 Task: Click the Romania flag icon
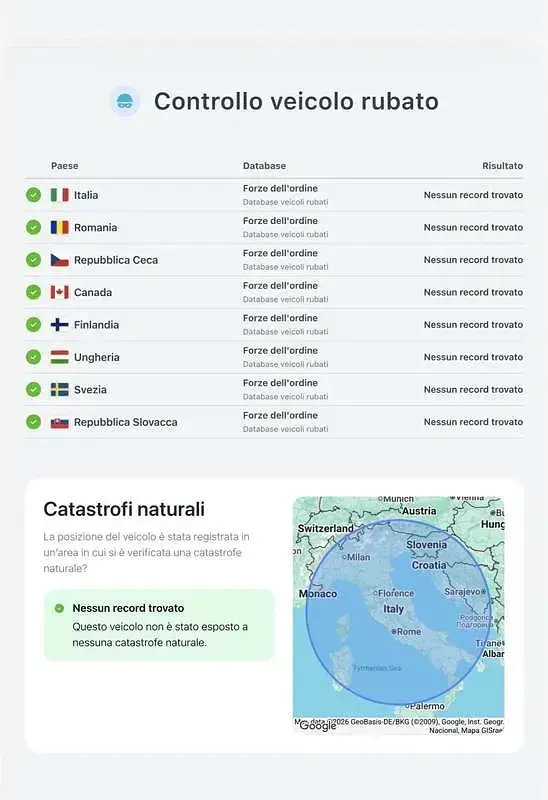(x=60, y=228)
